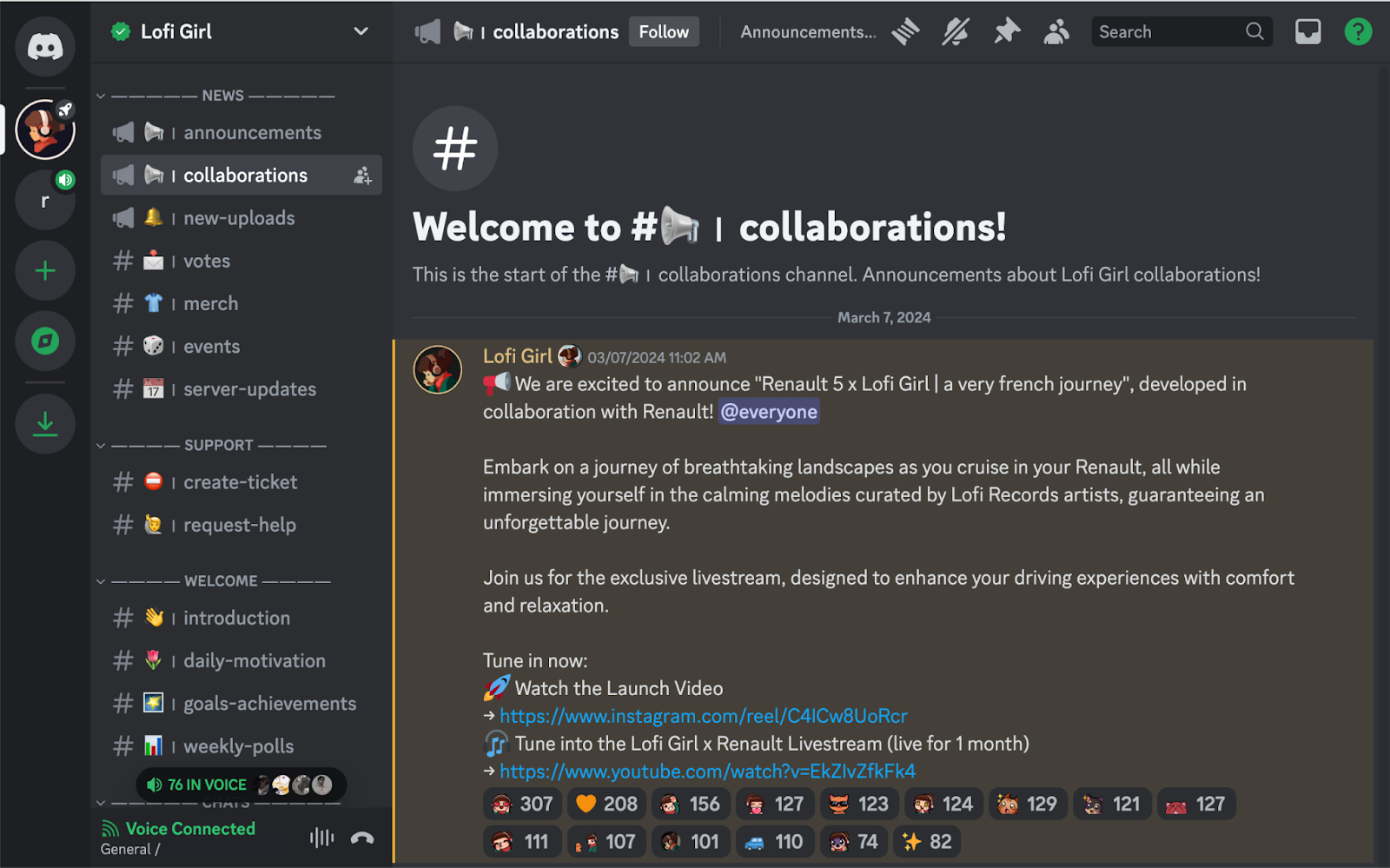Show pinned messages

[x=1006, y=31]
